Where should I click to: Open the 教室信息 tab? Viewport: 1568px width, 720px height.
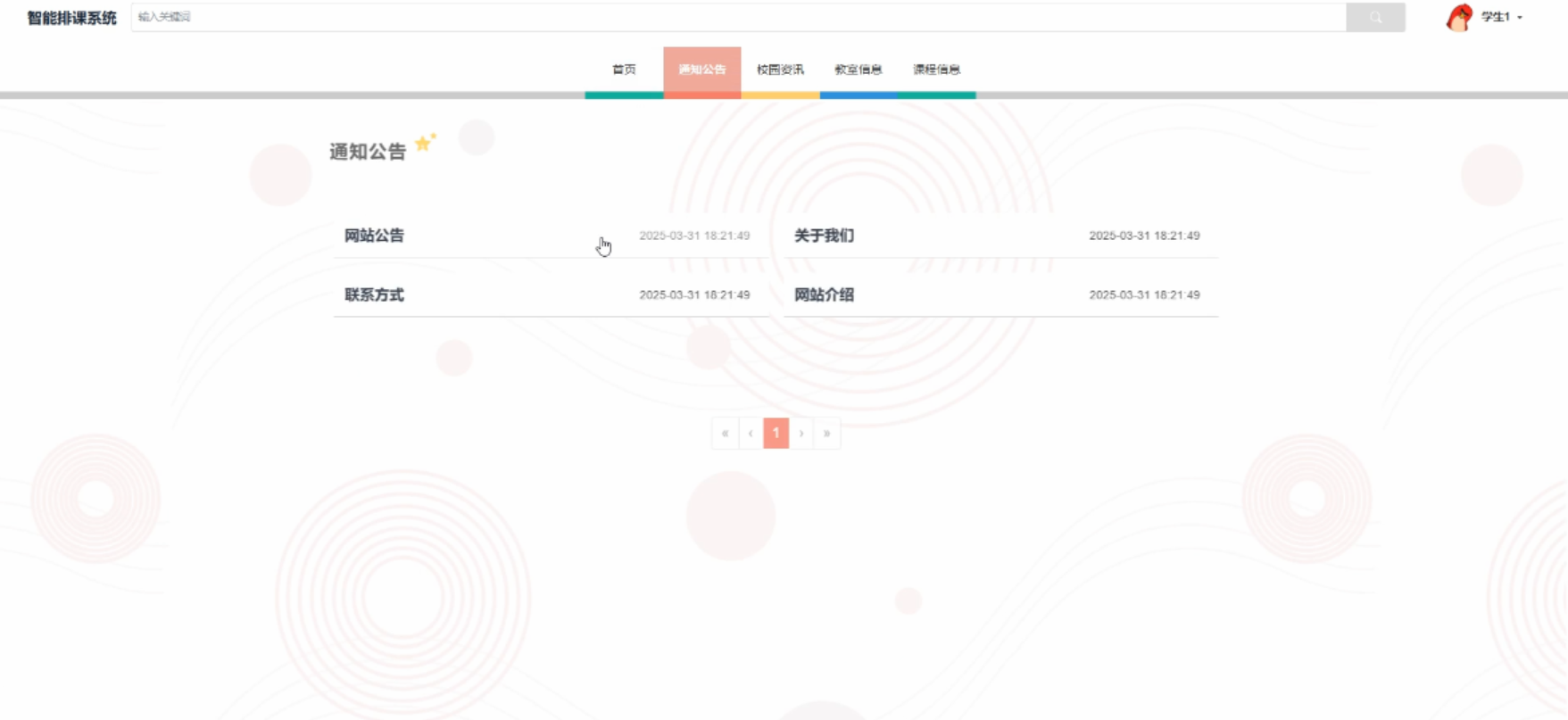tap(859, 70)
